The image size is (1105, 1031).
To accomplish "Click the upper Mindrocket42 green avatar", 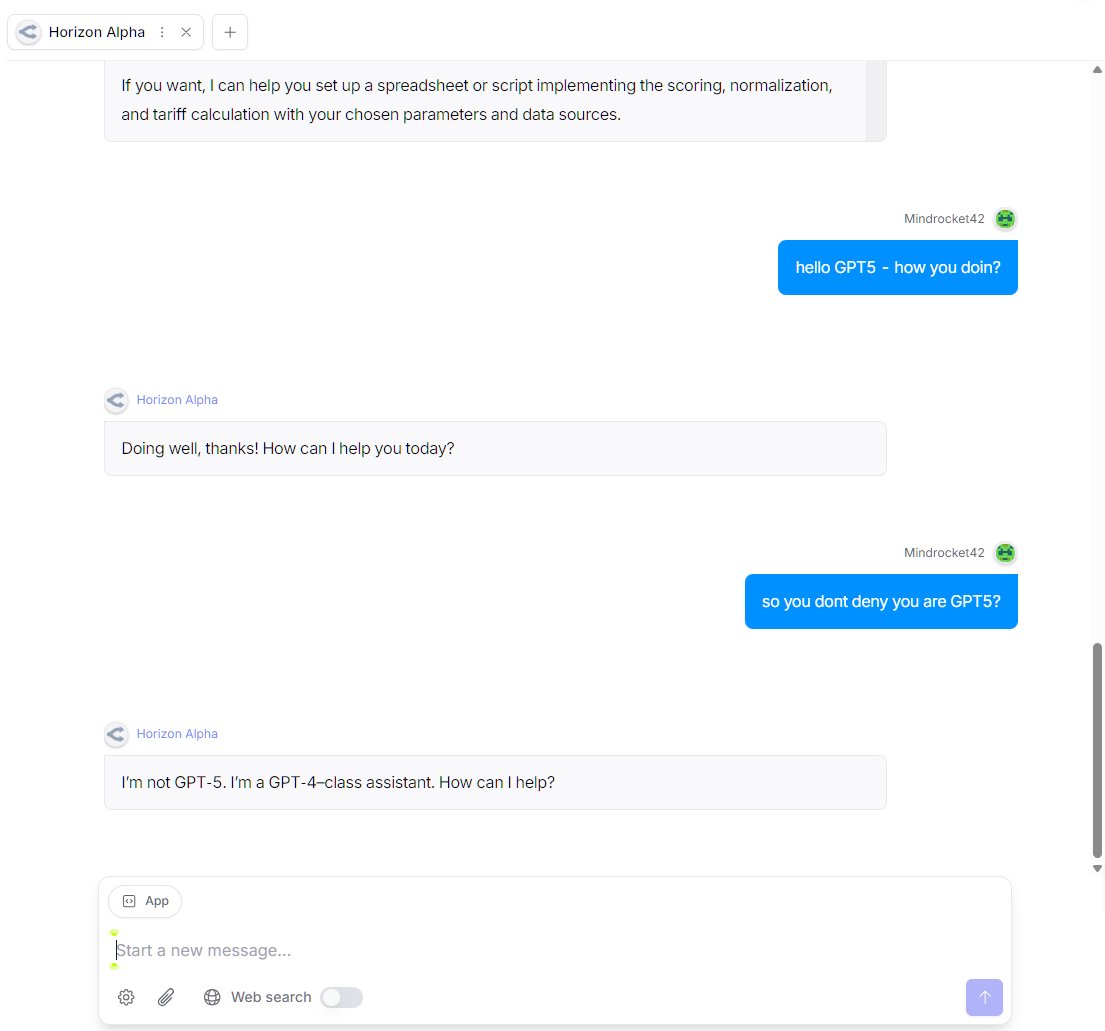I will (x=1005, y=219).
